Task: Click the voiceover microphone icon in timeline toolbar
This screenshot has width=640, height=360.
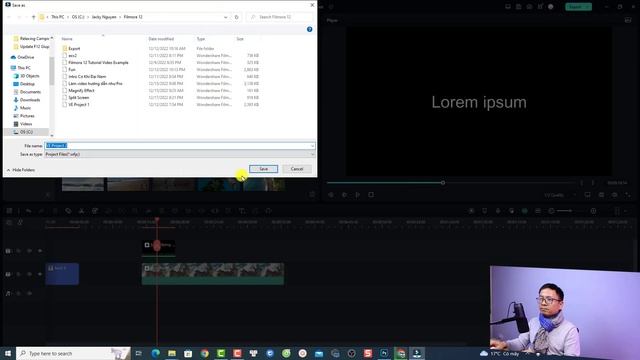Action: coord(498,211)
